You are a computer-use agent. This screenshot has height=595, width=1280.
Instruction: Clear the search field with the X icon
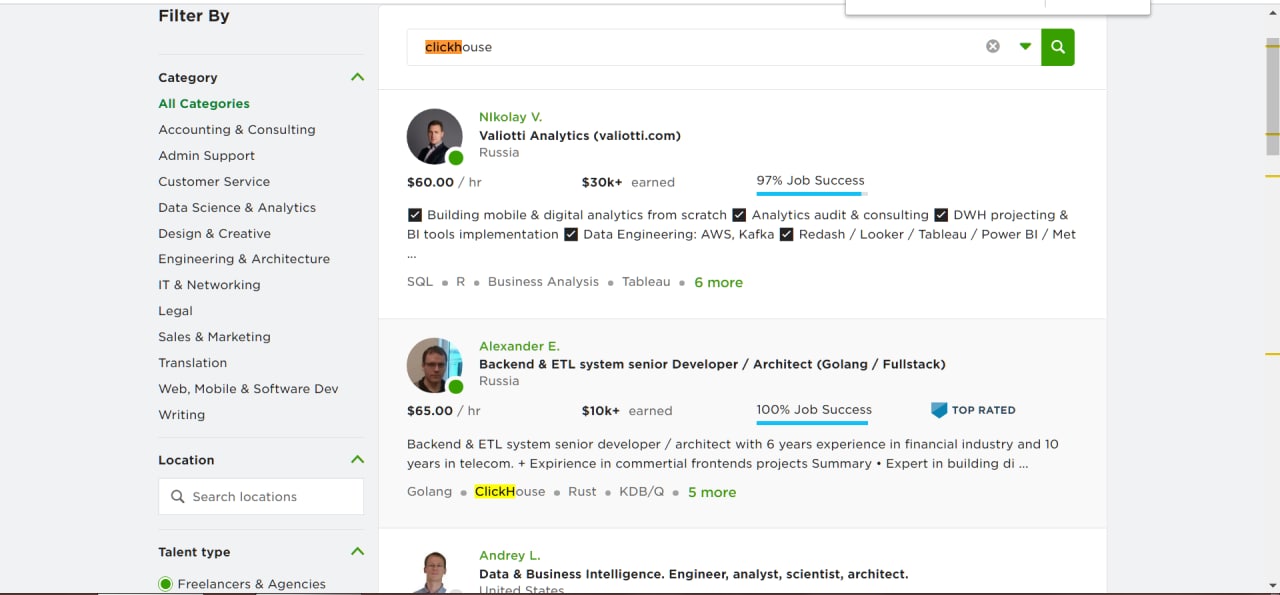pos(993,46)
